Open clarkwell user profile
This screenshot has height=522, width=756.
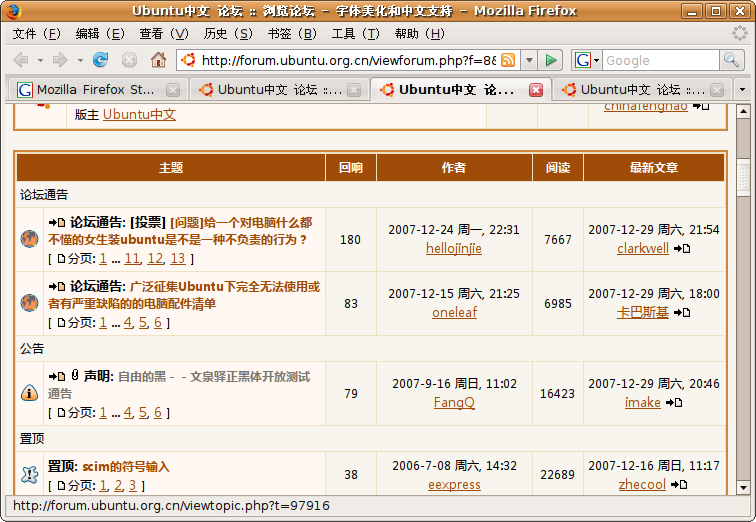[x=643, y=248]
